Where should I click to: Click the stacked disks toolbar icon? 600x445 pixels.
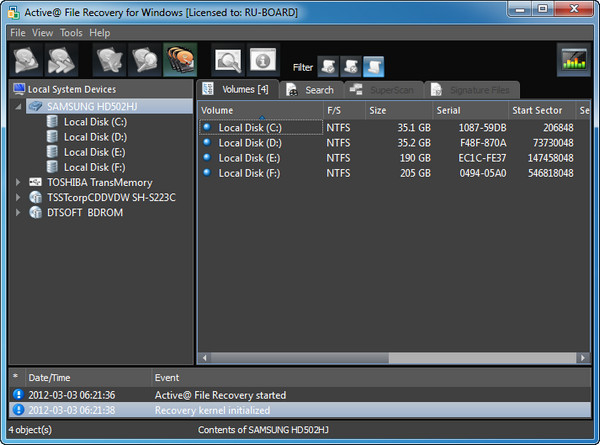point(180,61)
